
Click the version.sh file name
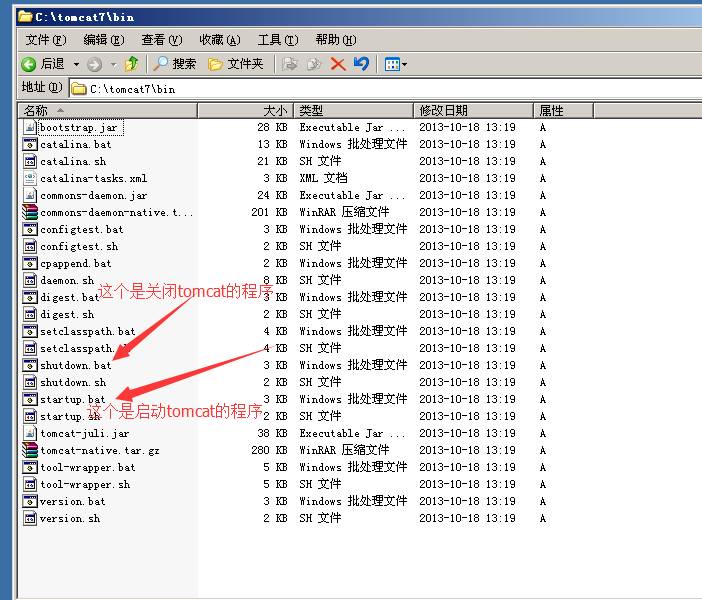pos(70,519)
